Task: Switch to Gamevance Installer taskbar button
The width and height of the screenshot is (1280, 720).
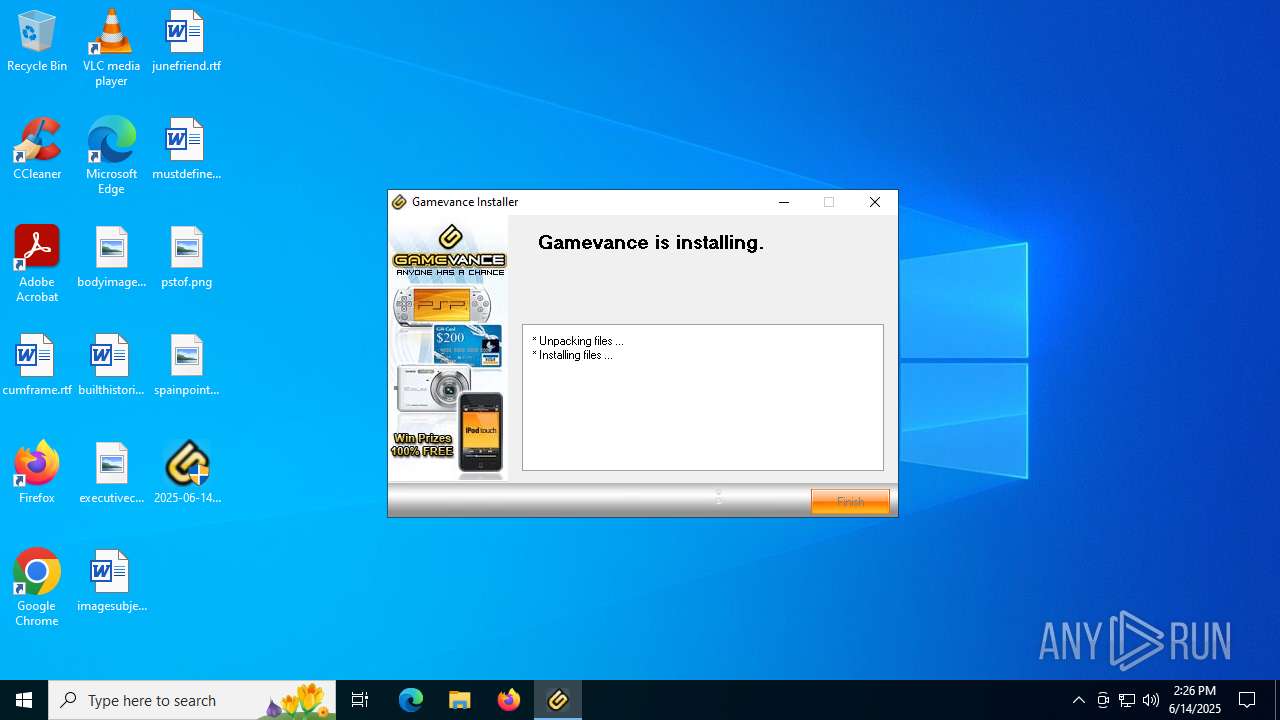Action: pyautogui.click(x=558, y=700)
